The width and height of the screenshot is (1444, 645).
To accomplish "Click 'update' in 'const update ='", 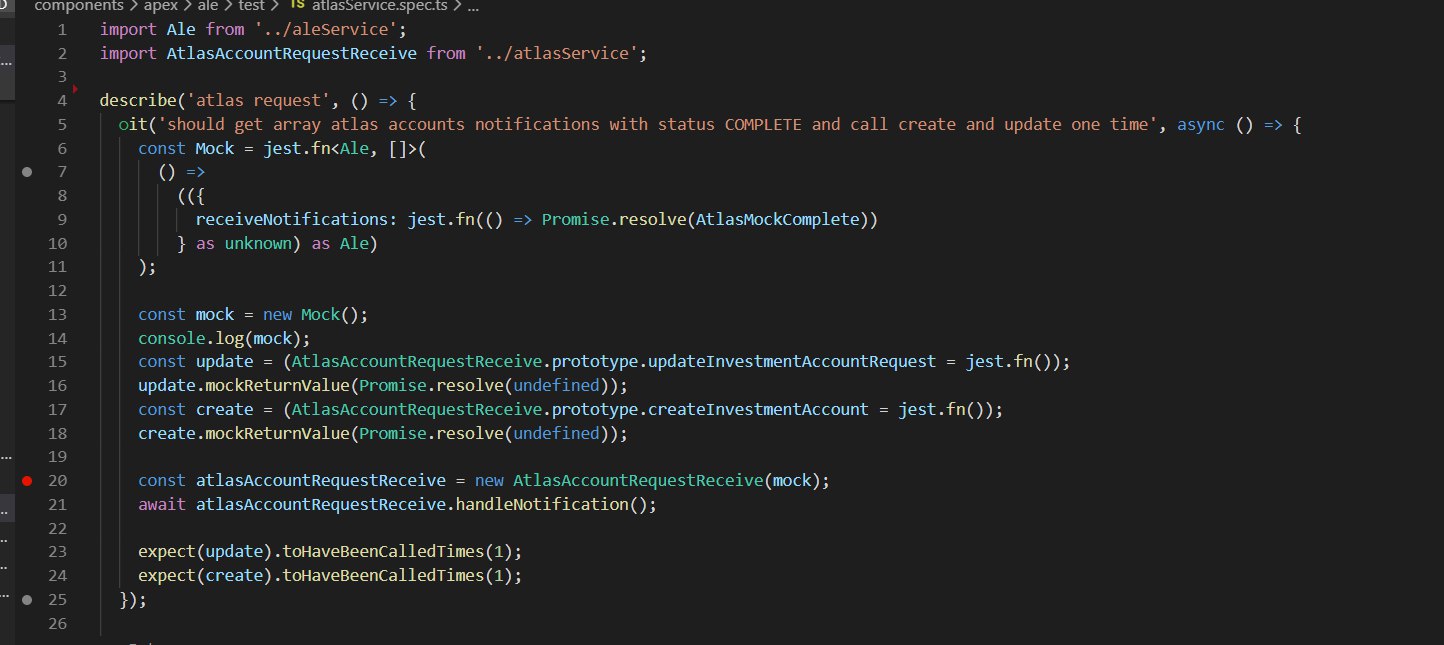I will [224, 362].
